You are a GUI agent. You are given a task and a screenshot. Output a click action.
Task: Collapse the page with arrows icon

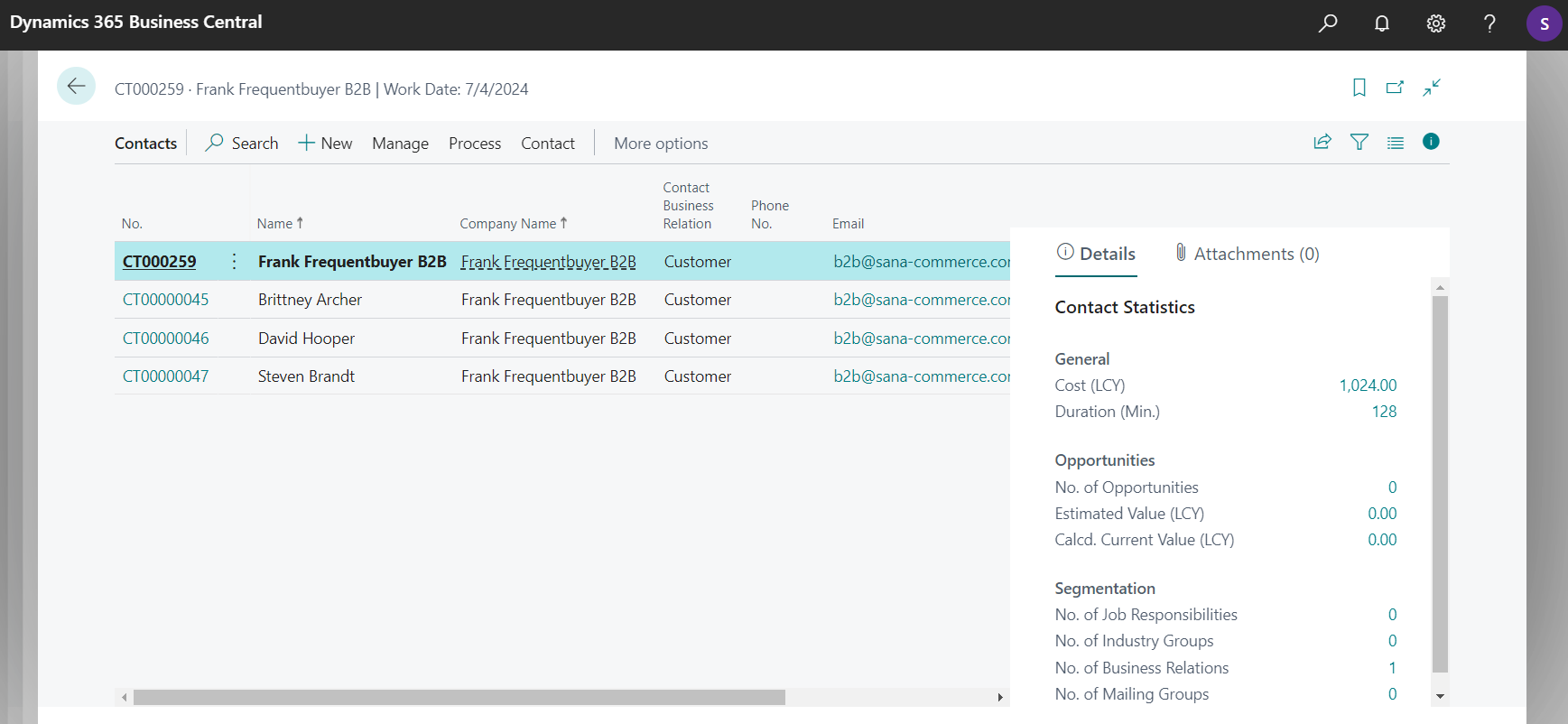pyautogui.click(x=1432, y=88)
